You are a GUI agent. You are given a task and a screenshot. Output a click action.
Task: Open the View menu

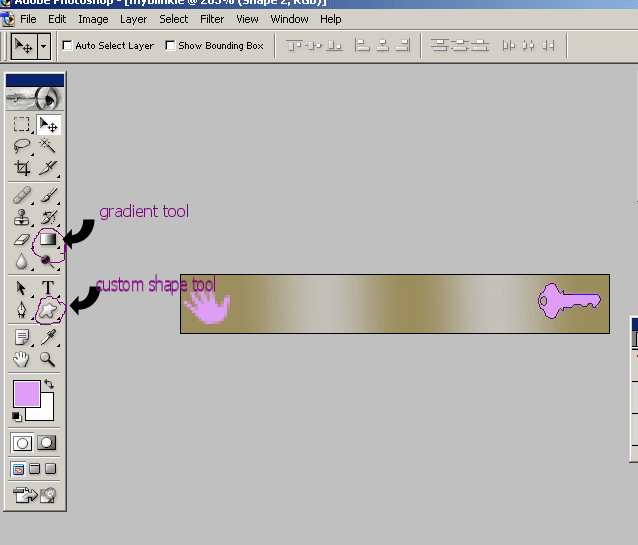pyautogui.click(x=247, y=19)
